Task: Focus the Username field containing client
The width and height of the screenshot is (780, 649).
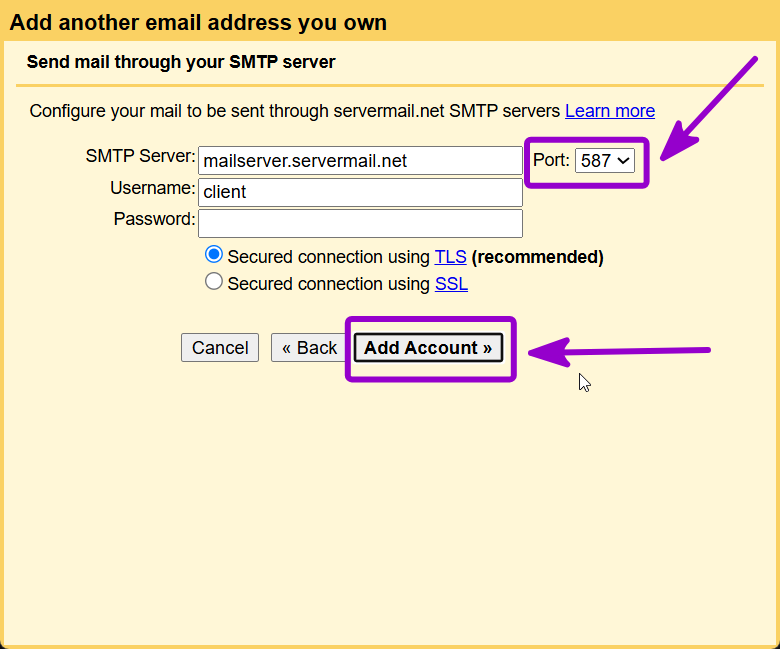Action: pos(360,192)
